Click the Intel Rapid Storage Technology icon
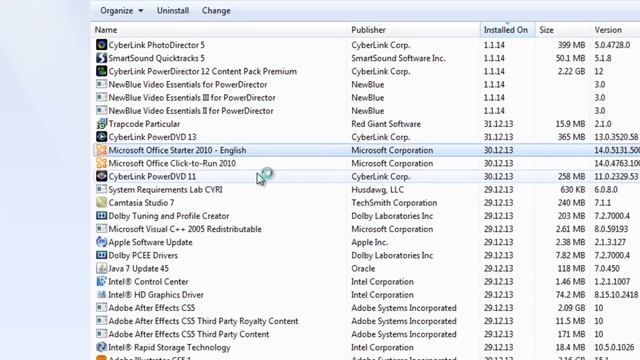 (x=101, y=347)
